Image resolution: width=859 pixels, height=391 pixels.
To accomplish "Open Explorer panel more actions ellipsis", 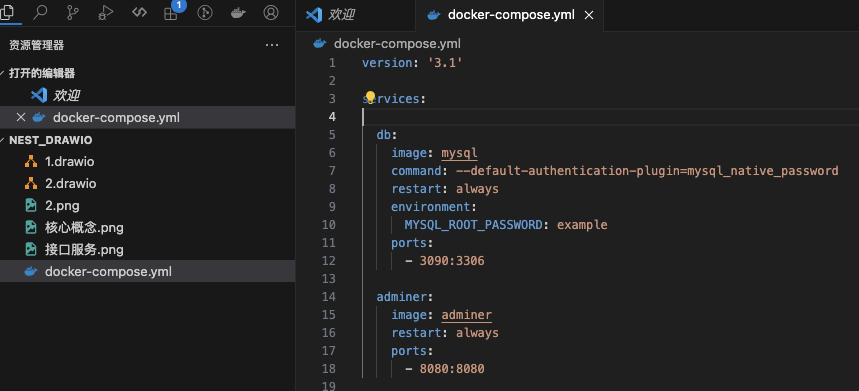I will coord(272,45).
